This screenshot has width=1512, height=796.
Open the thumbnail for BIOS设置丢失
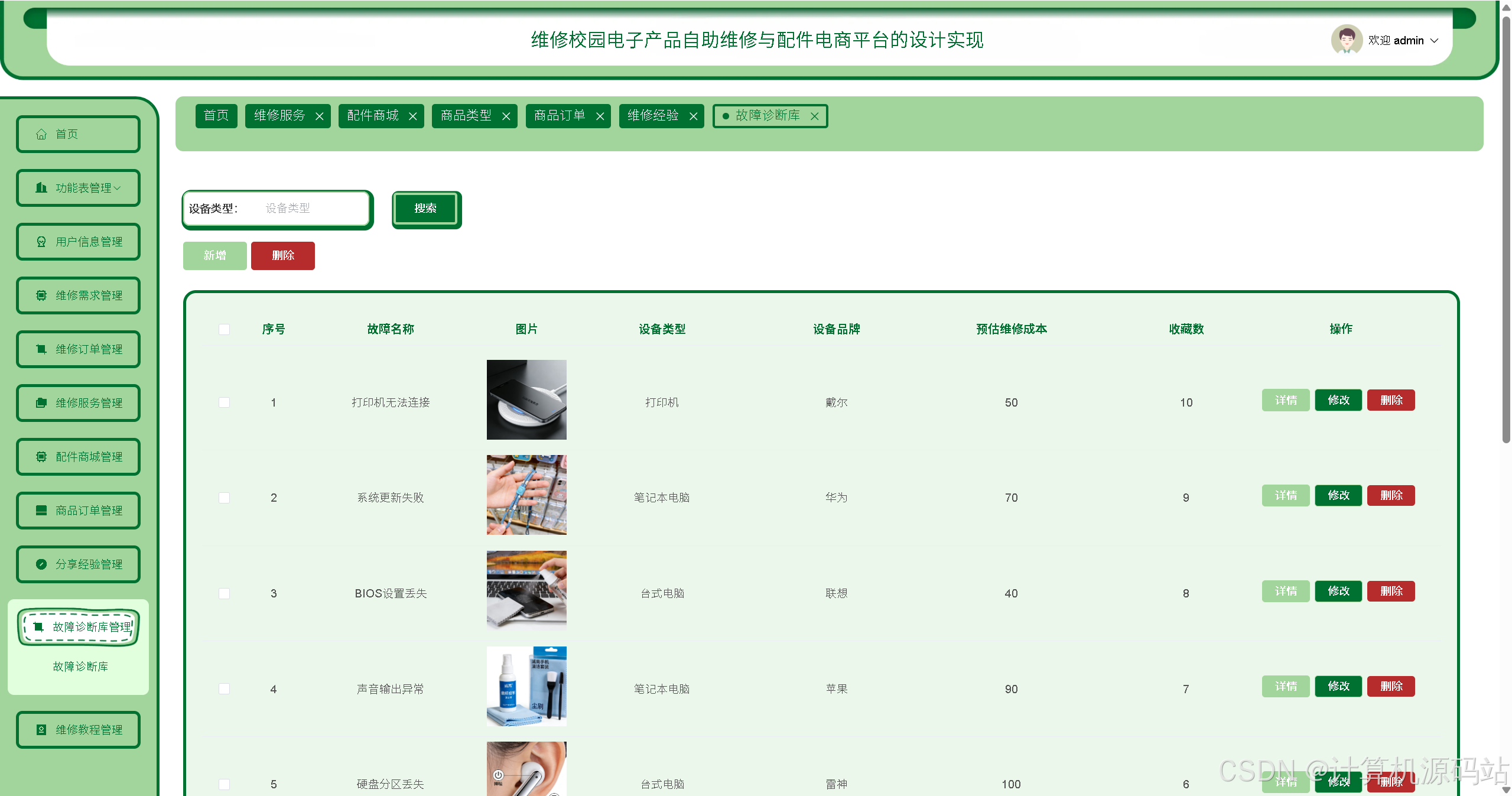coord(526,591)
